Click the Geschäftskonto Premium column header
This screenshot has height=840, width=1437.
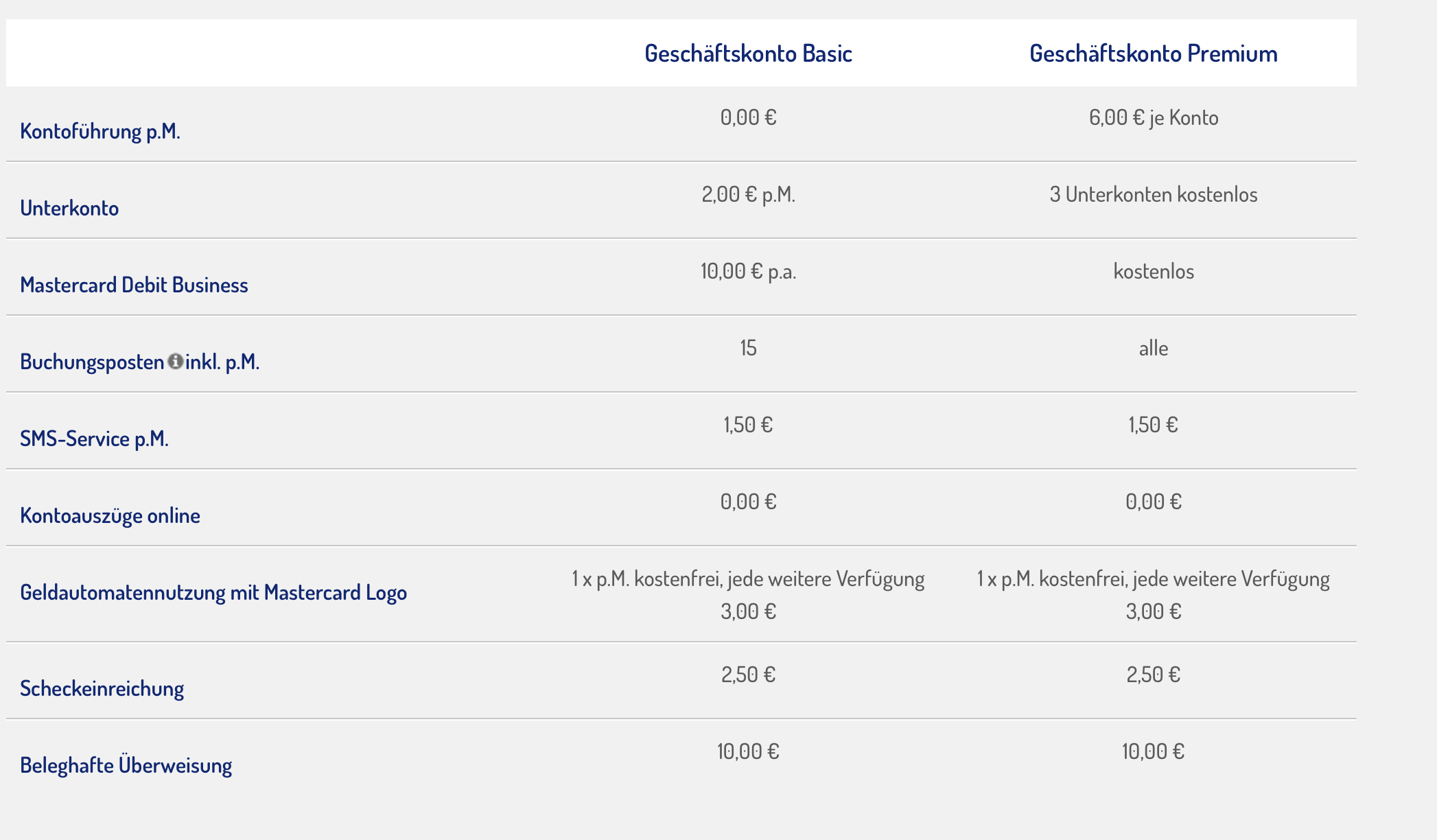pos(1153,54)
